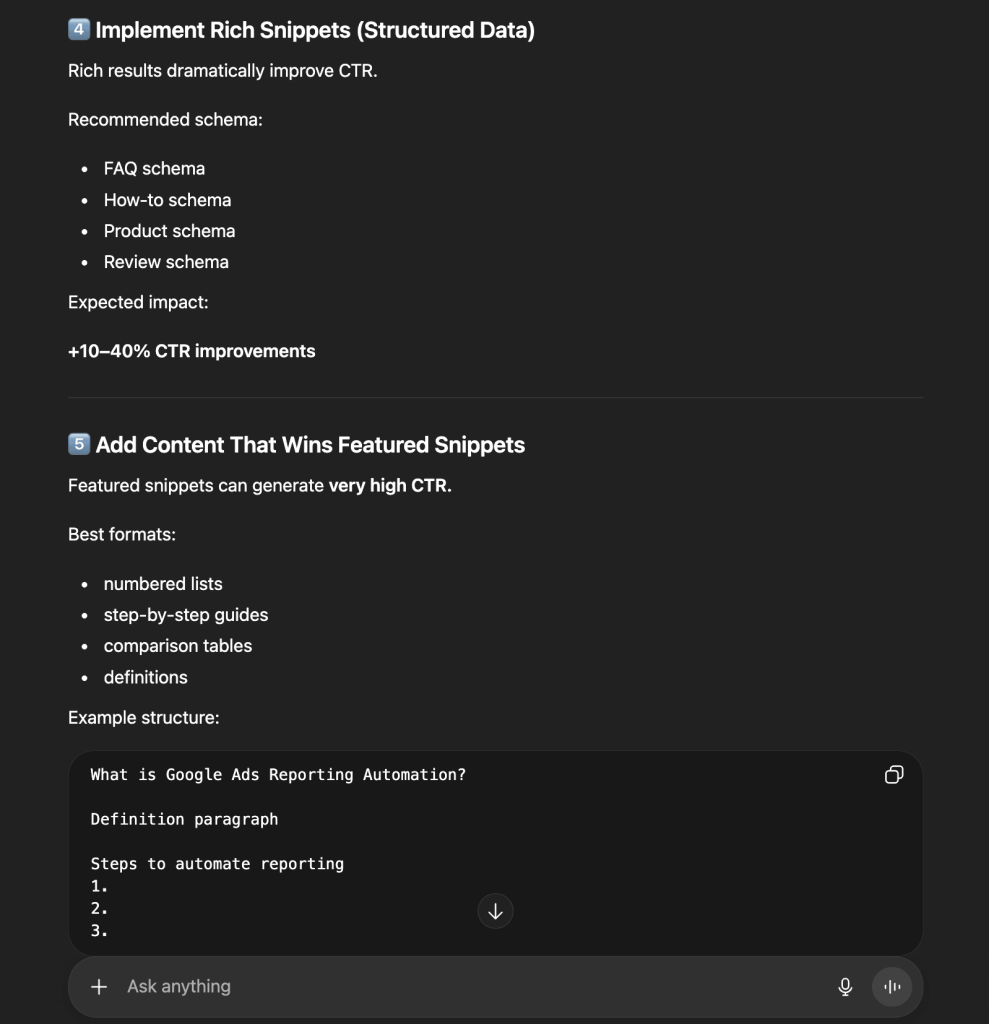Image resolution: width=989 pixels, height=1024 pixels.
Task: Click the Steps to automate reporting code line
Action: coord(217,864)
